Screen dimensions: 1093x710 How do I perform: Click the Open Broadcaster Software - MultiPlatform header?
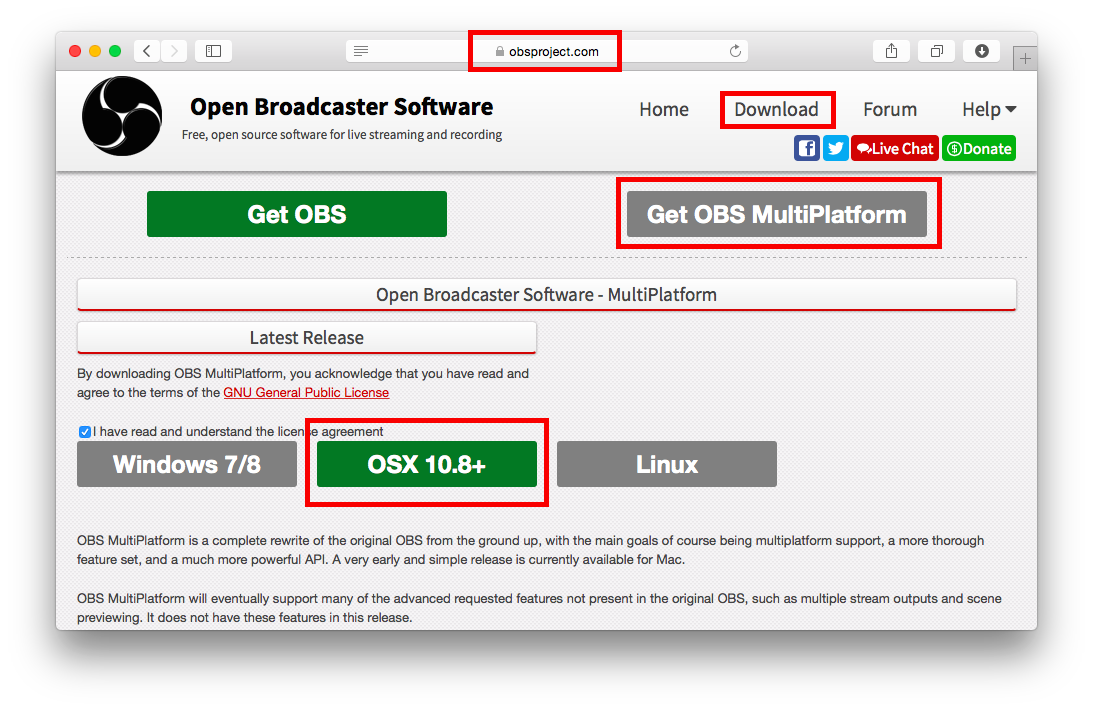click(x=546, y=294)
